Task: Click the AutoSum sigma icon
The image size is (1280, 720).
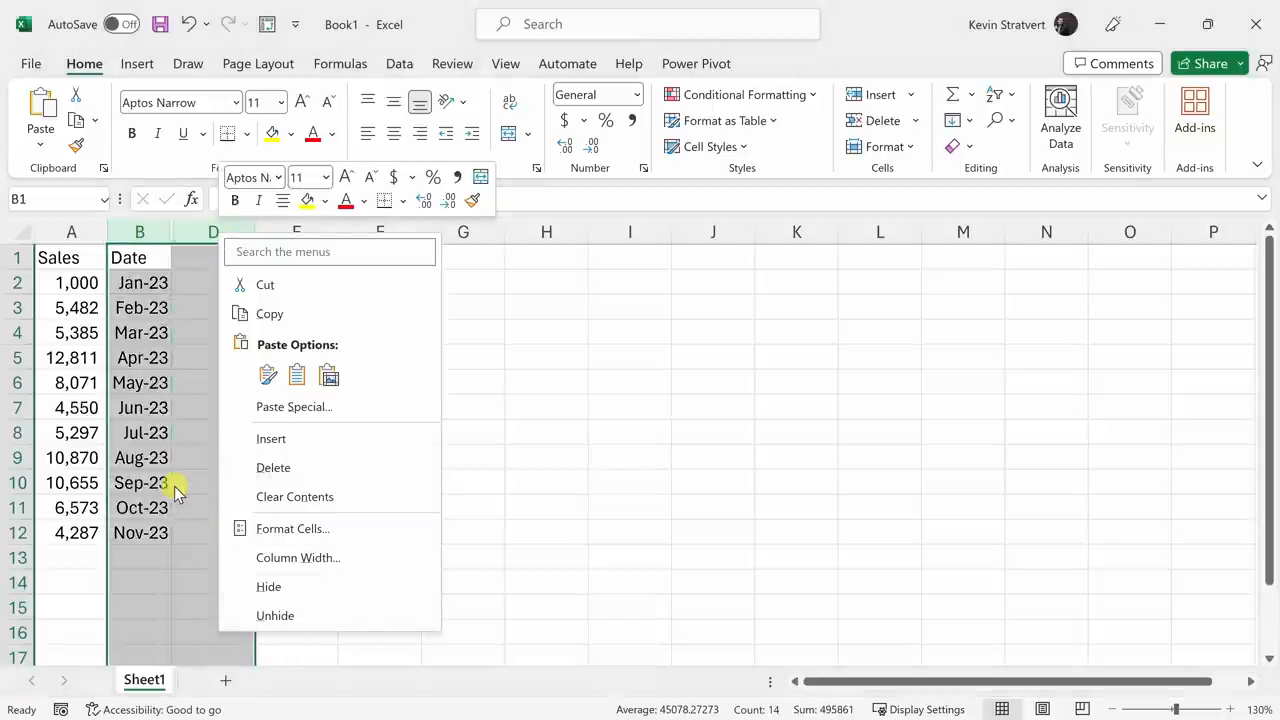Action: (952, 94)
